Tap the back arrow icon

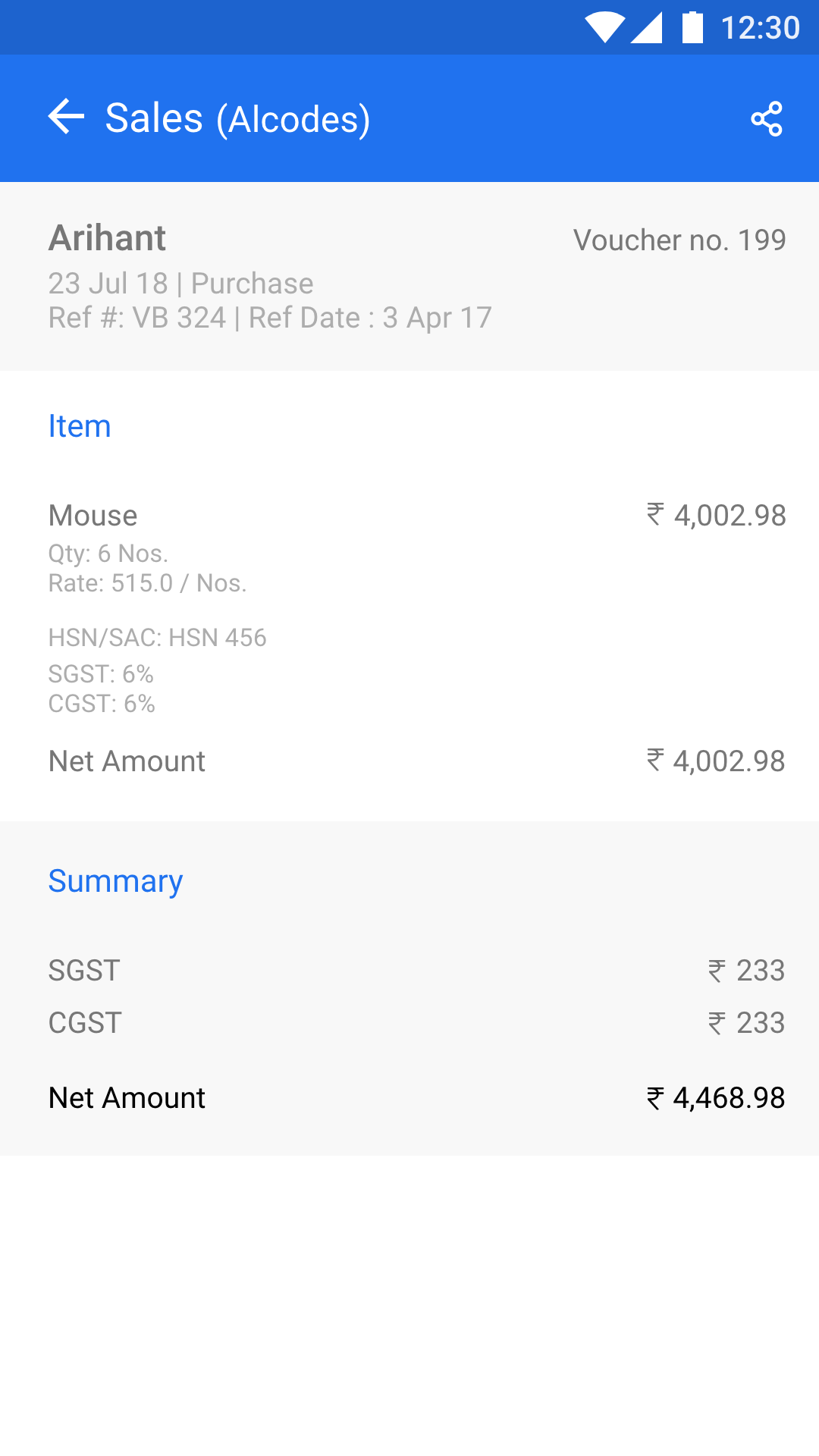[x=67, y=118]
